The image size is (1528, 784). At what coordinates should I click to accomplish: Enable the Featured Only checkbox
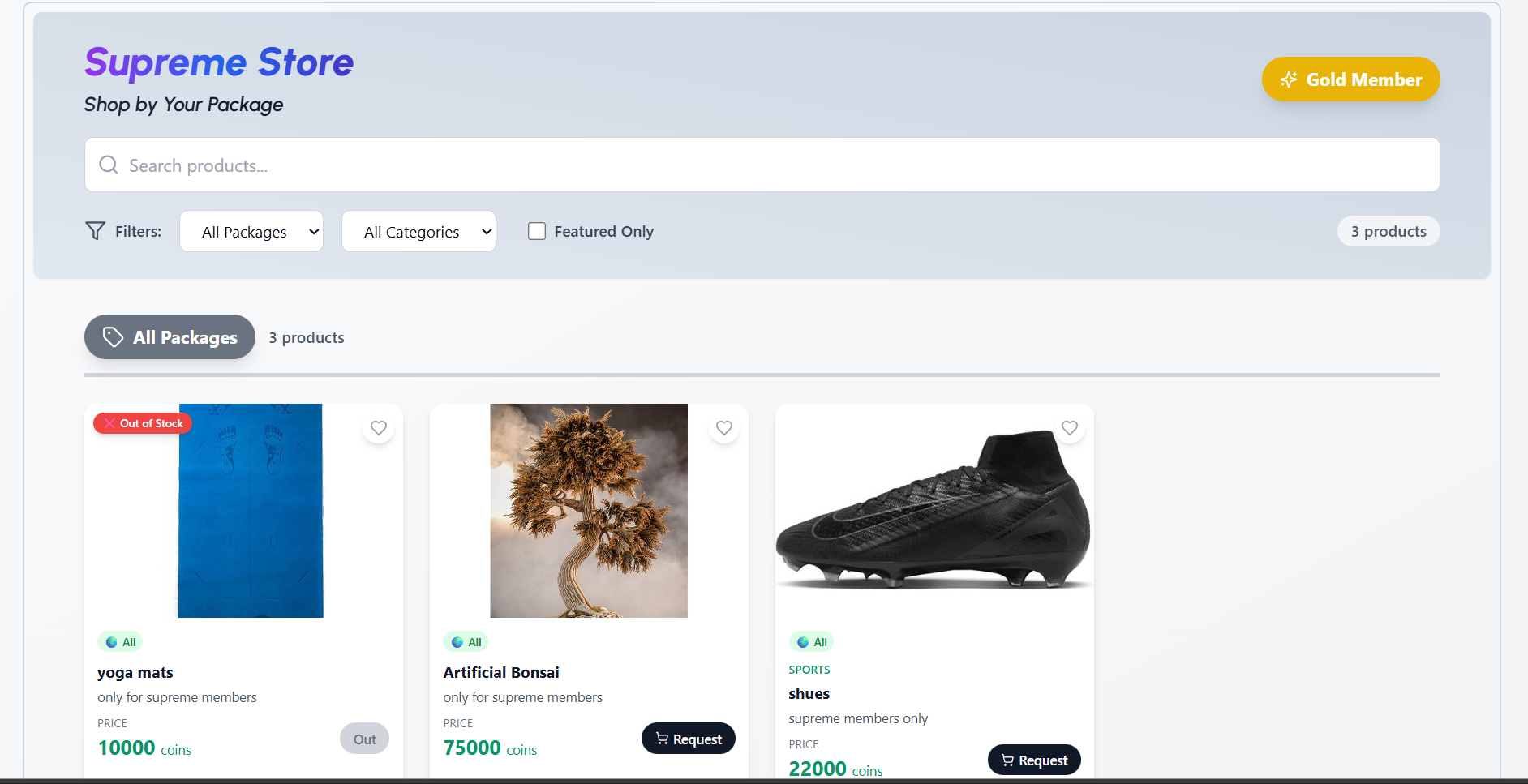tap(537, 231)
